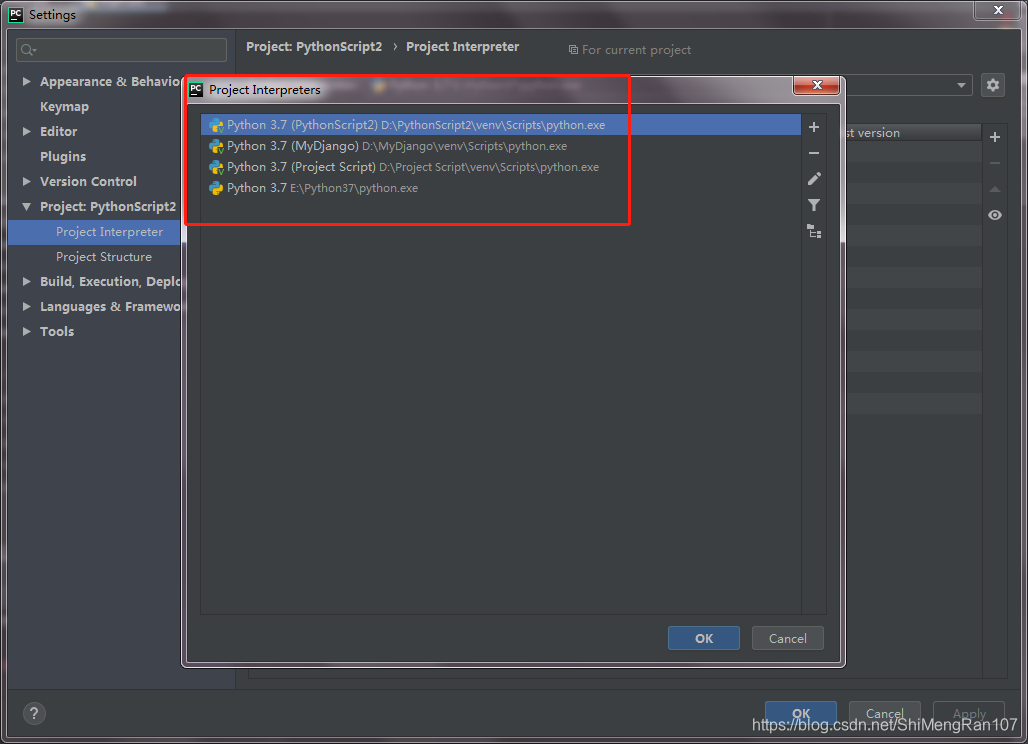Open help with the question mark button
This screenshot has height=744, width=1028.
tap(34, 713)
